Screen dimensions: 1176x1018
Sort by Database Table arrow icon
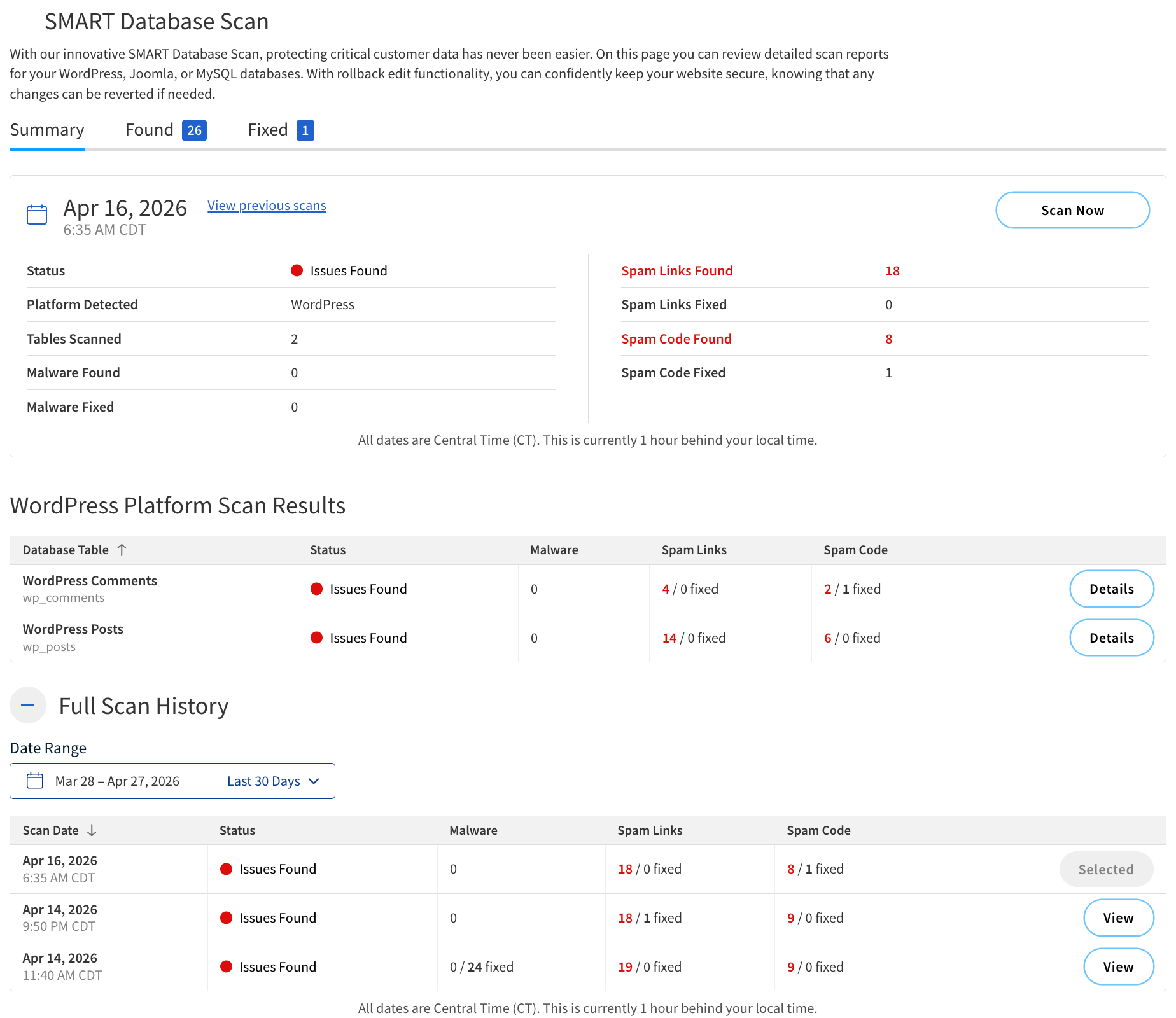tap(122, 550)
